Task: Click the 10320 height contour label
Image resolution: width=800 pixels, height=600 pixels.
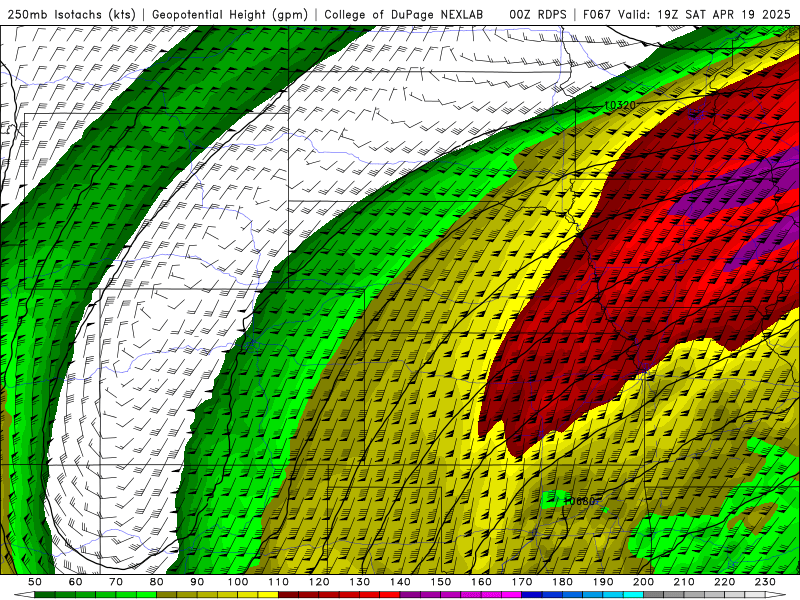Action: click(619, 105)
